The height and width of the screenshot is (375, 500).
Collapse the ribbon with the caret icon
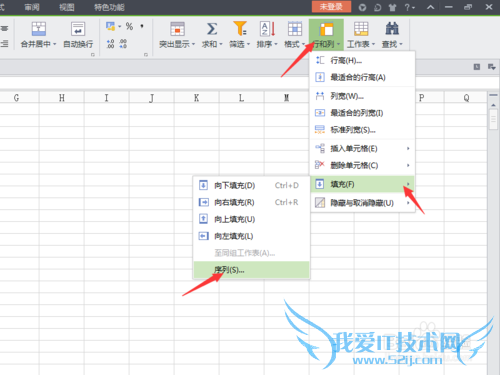click(431, 7)
